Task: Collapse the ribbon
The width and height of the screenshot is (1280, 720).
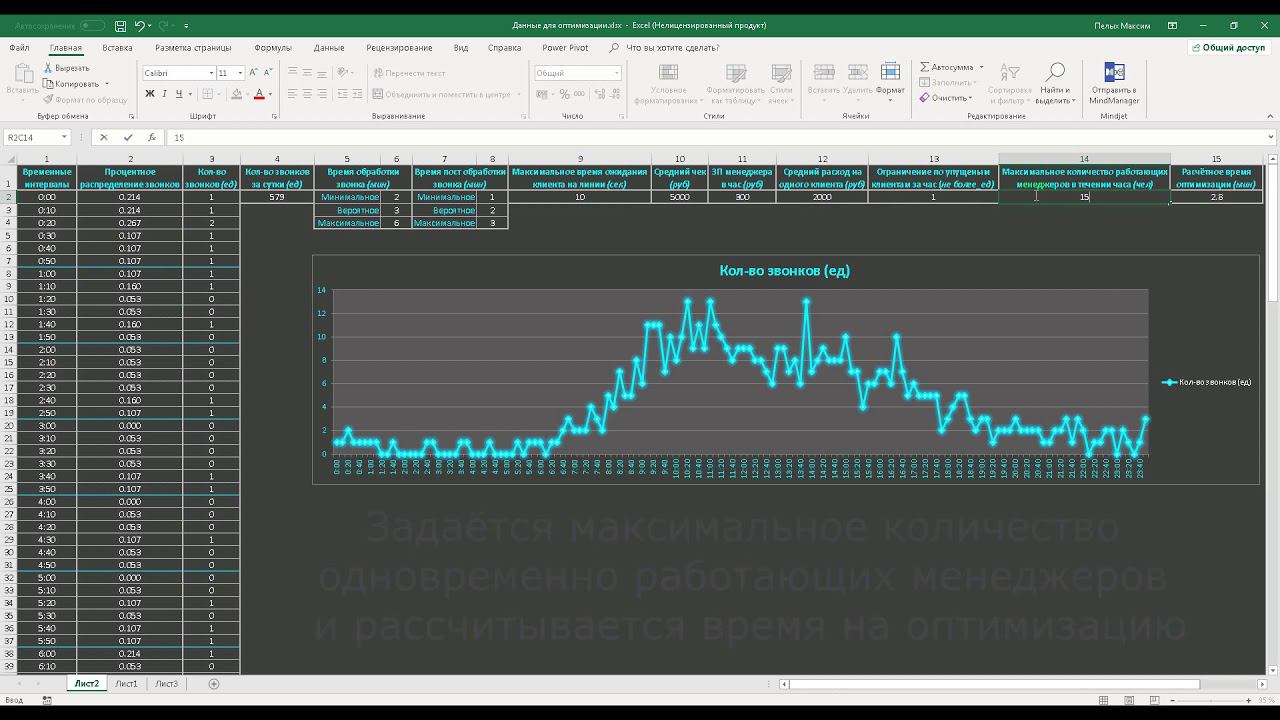Action: click(x=1269, y=116)
